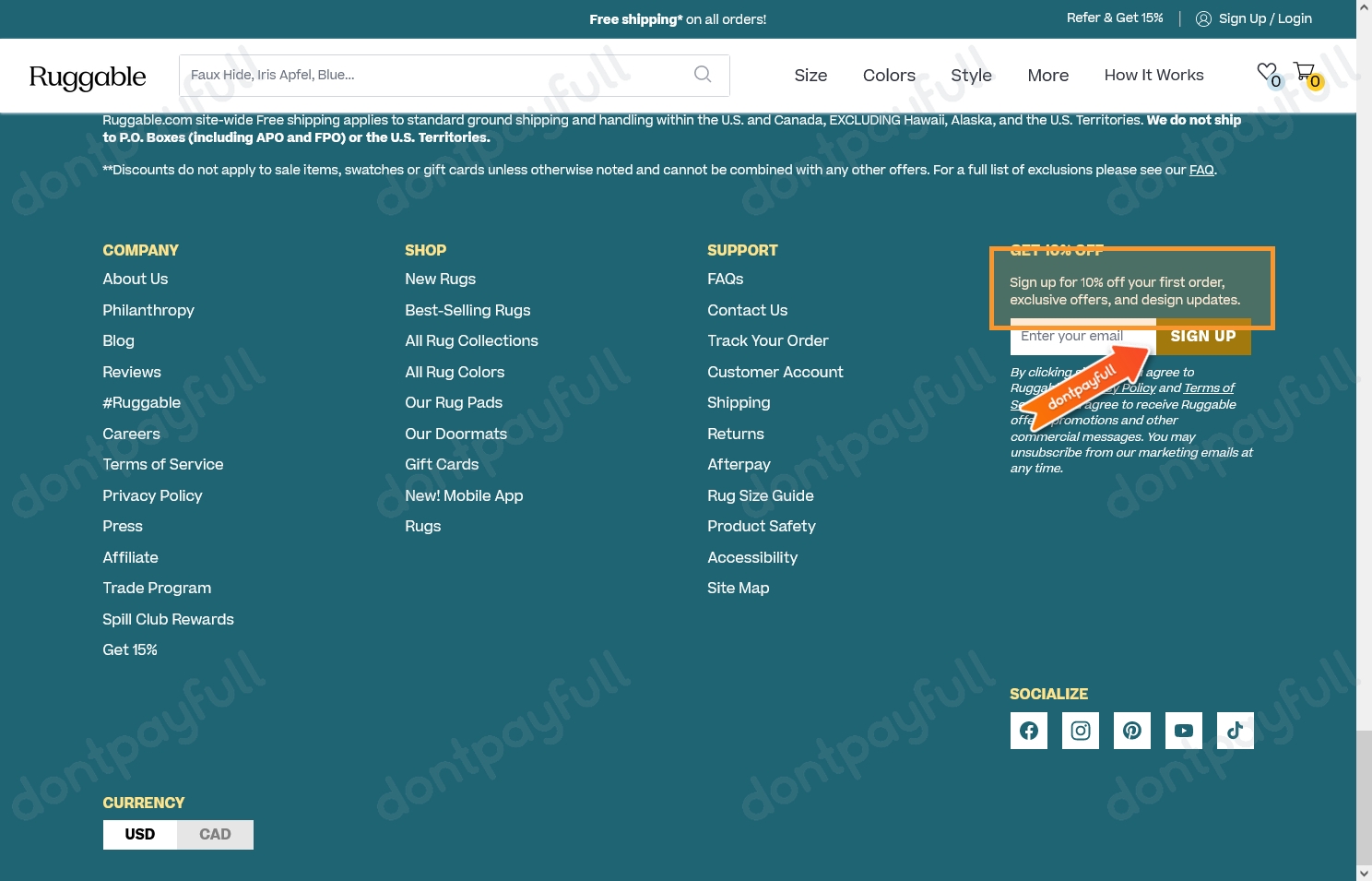Screen dimensions: 1372x881
Task: Open Trade Program link
Action: point(158,588)
